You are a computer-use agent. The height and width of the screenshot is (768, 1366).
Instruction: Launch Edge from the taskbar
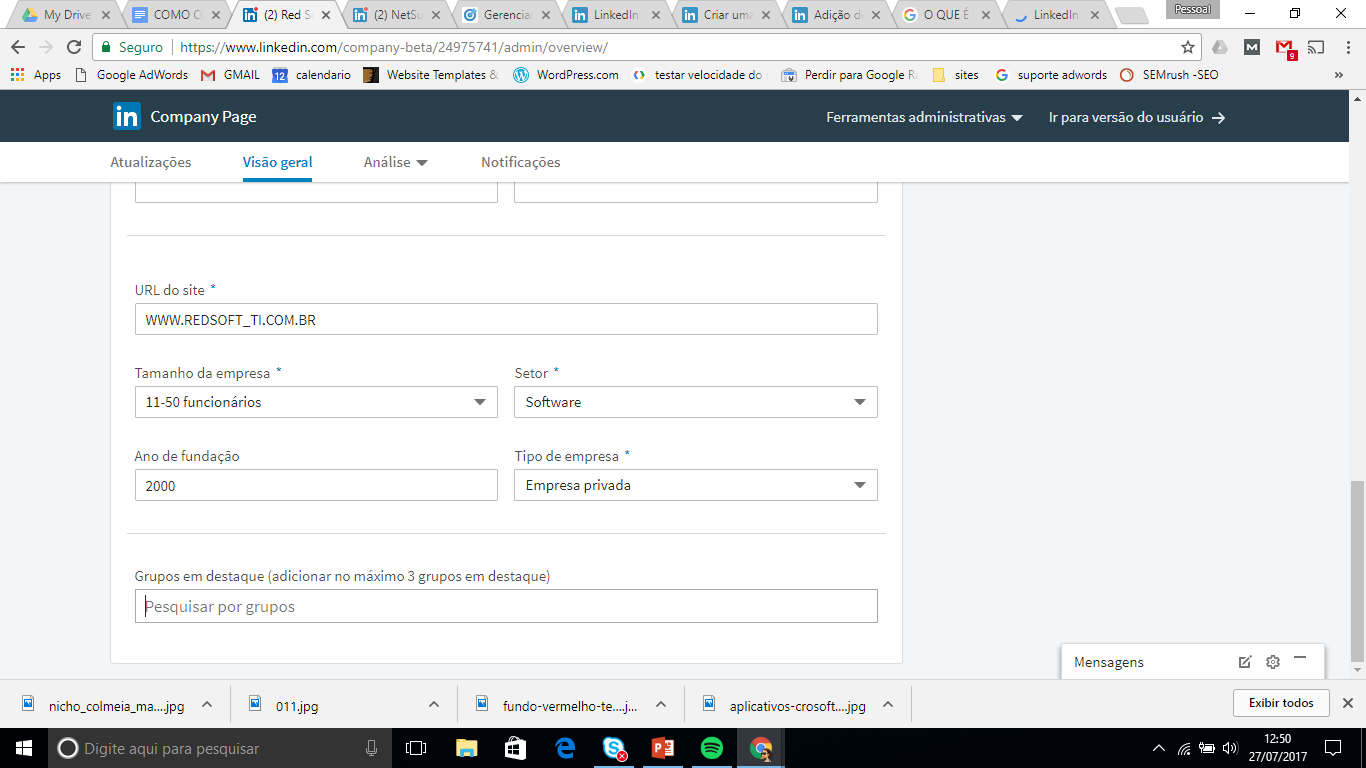(565, 748)
